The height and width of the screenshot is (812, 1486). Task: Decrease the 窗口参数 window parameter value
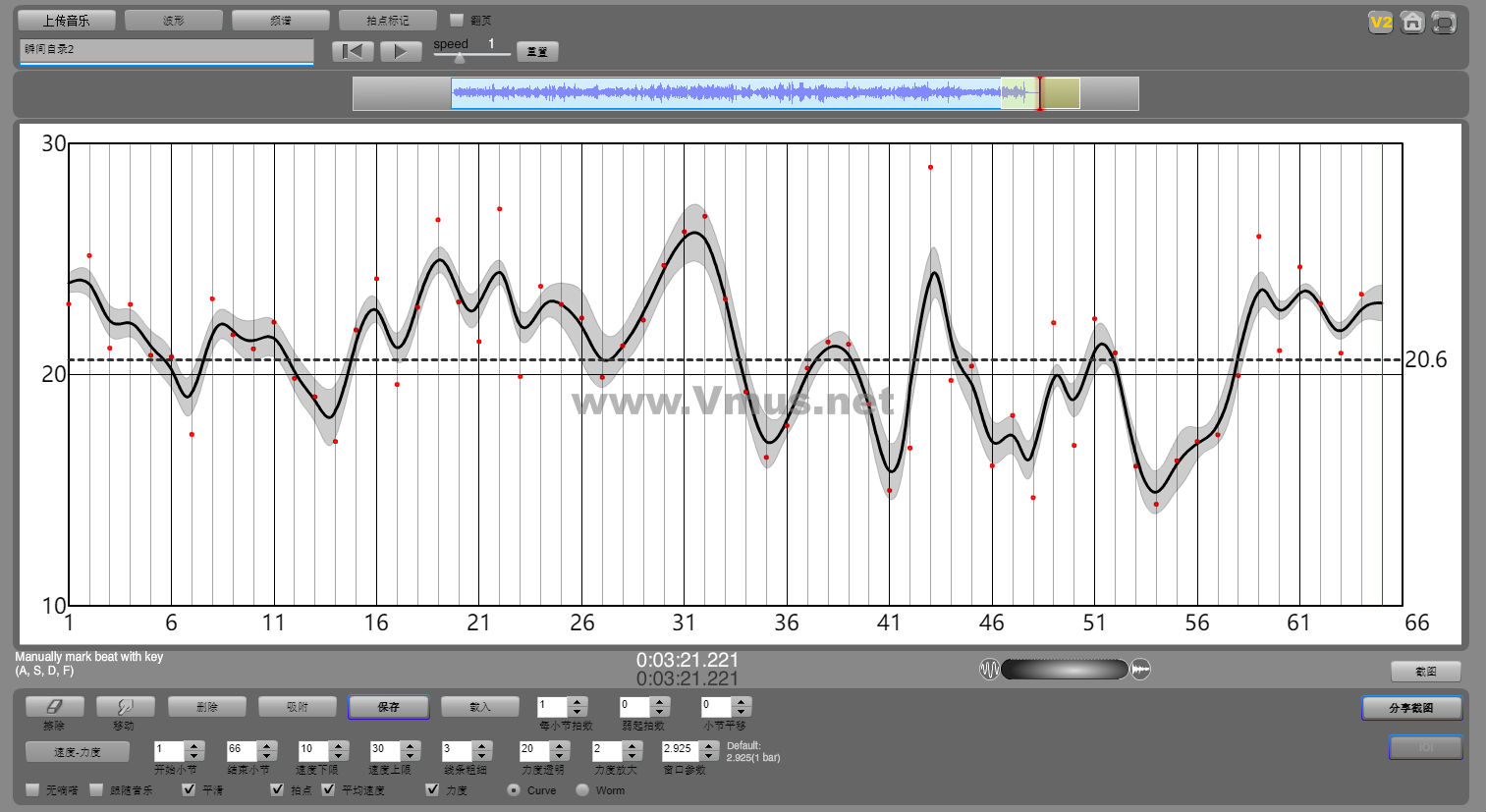[710, 756]
